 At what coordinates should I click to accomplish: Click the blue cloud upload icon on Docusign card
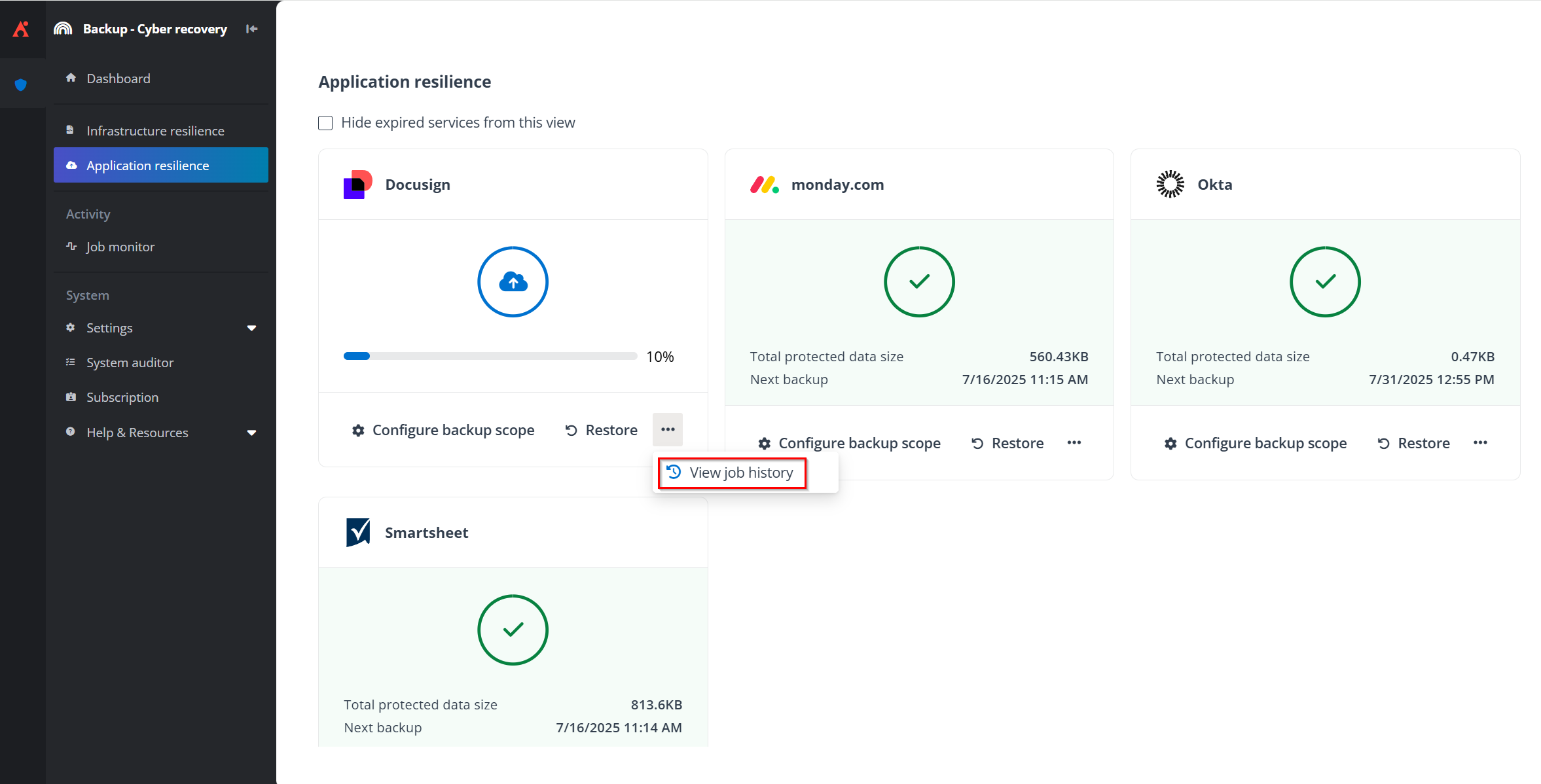pos(513,281)
